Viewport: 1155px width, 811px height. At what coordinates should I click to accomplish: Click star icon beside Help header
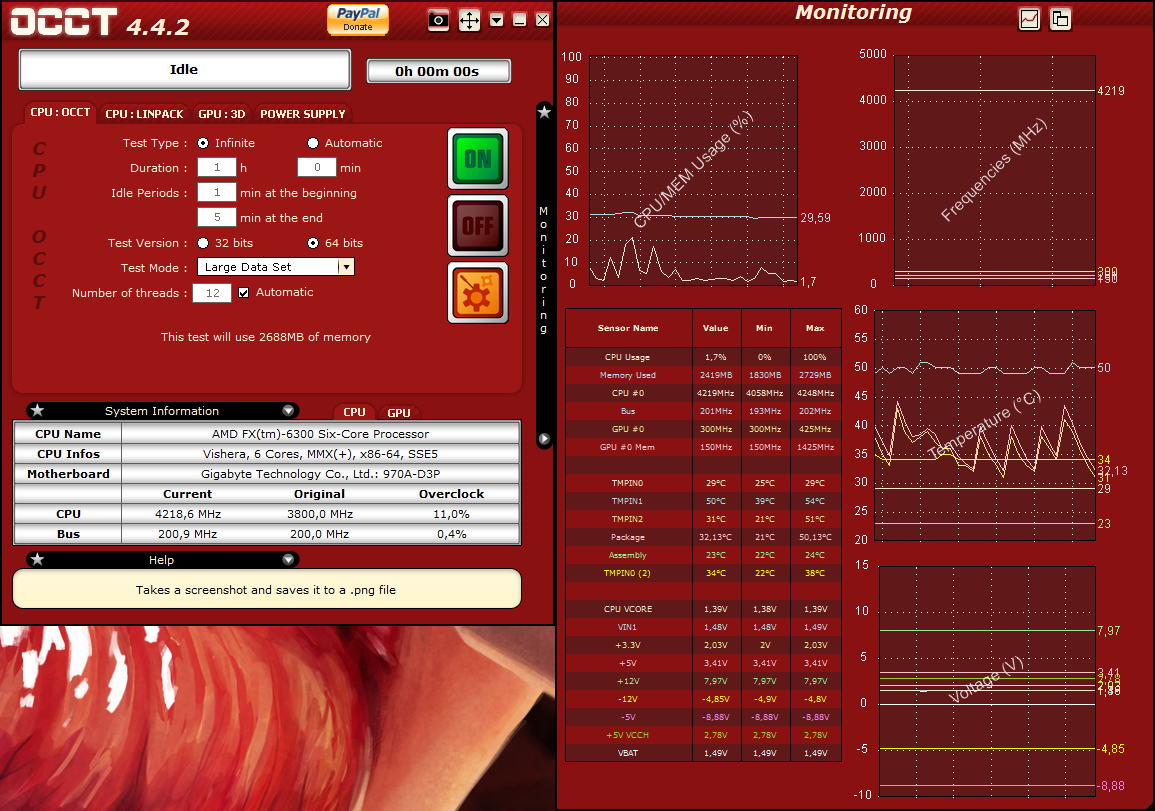point(38,559)
